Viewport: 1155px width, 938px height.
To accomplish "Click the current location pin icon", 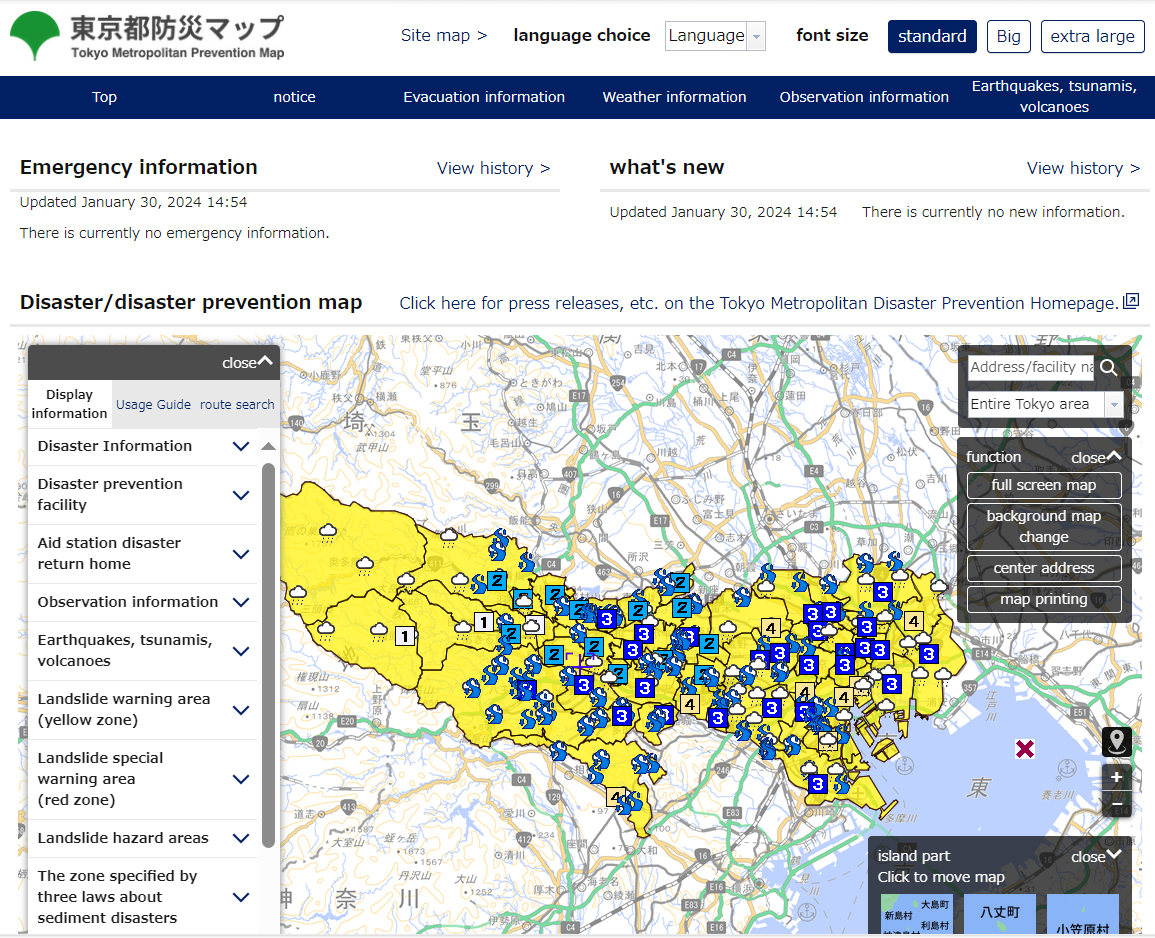I will pyautogui.click(x=1116, y=742).
